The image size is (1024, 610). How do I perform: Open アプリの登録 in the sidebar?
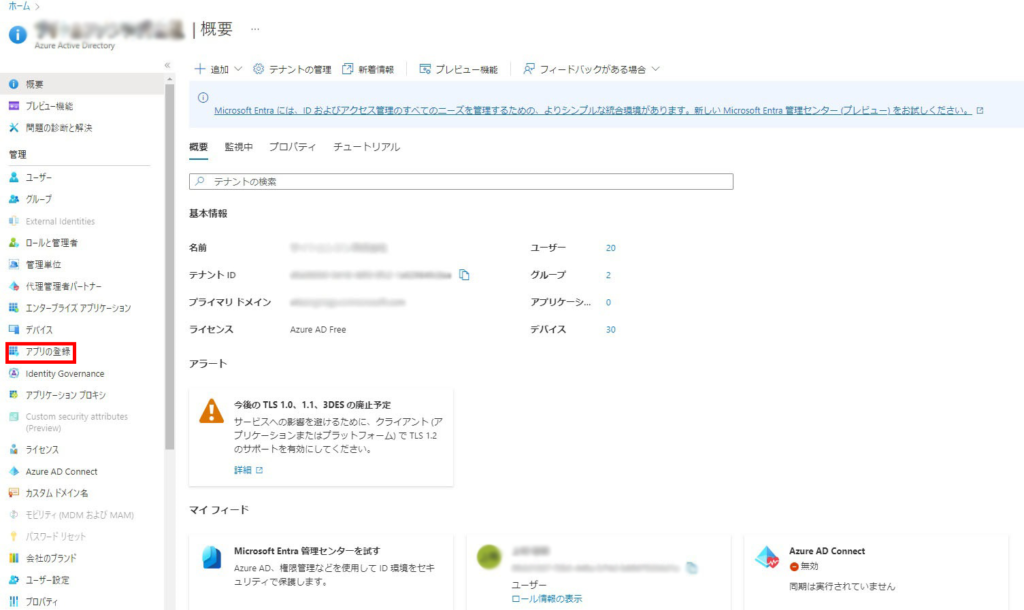point(48,351)
